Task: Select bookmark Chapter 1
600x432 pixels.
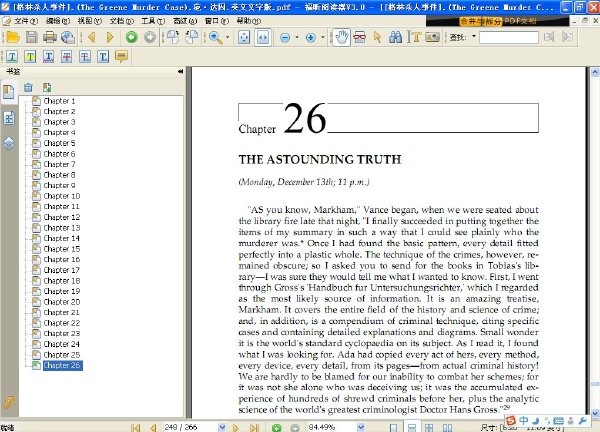Action: [59, 101]
